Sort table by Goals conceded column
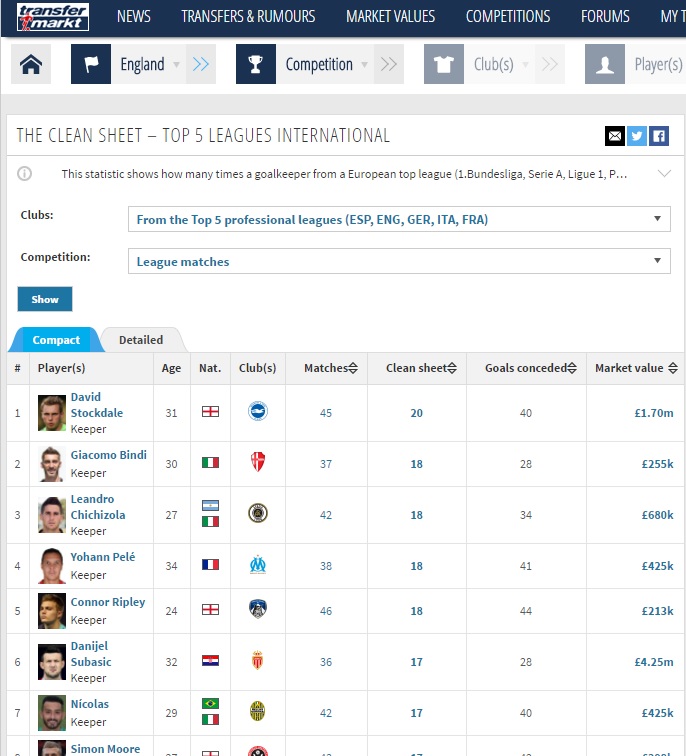This screenshot has height=756, width=686. [x=531, y=368]
